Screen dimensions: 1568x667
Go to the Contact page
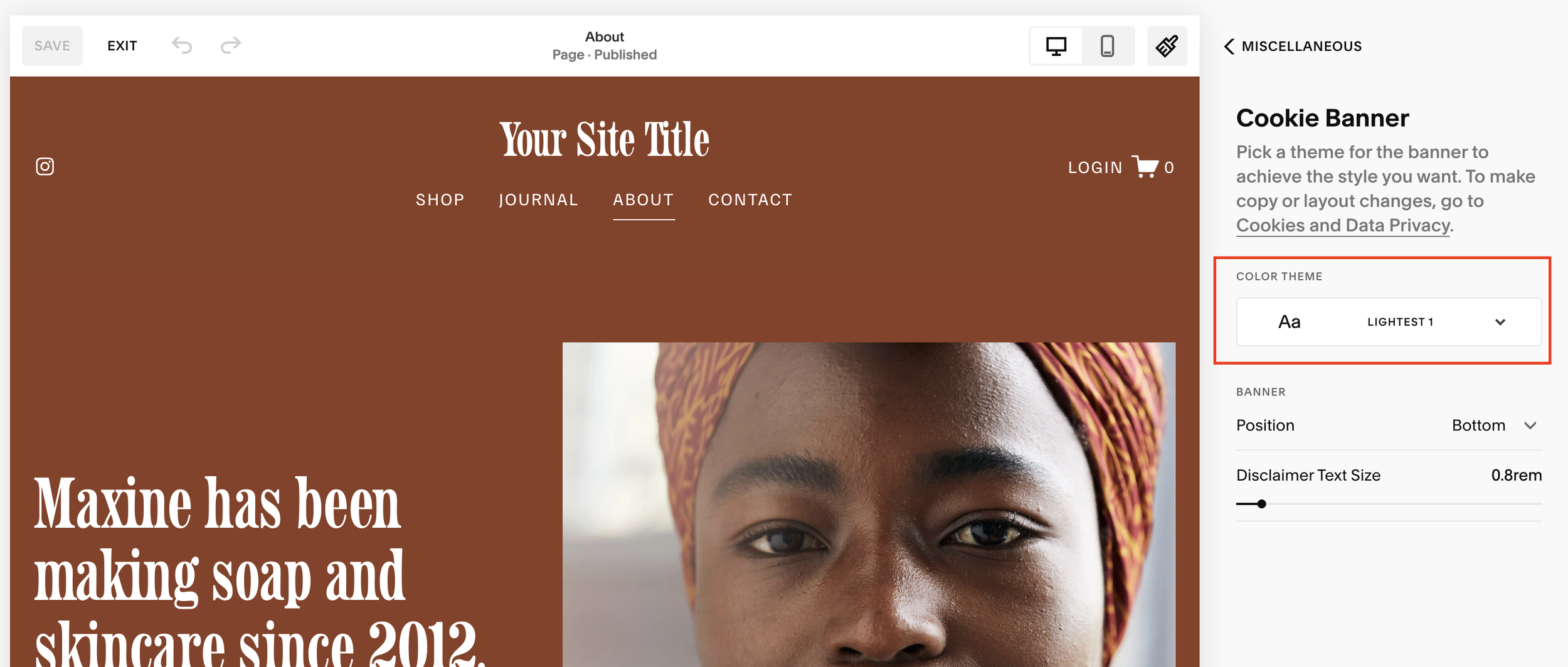point(751,200)
